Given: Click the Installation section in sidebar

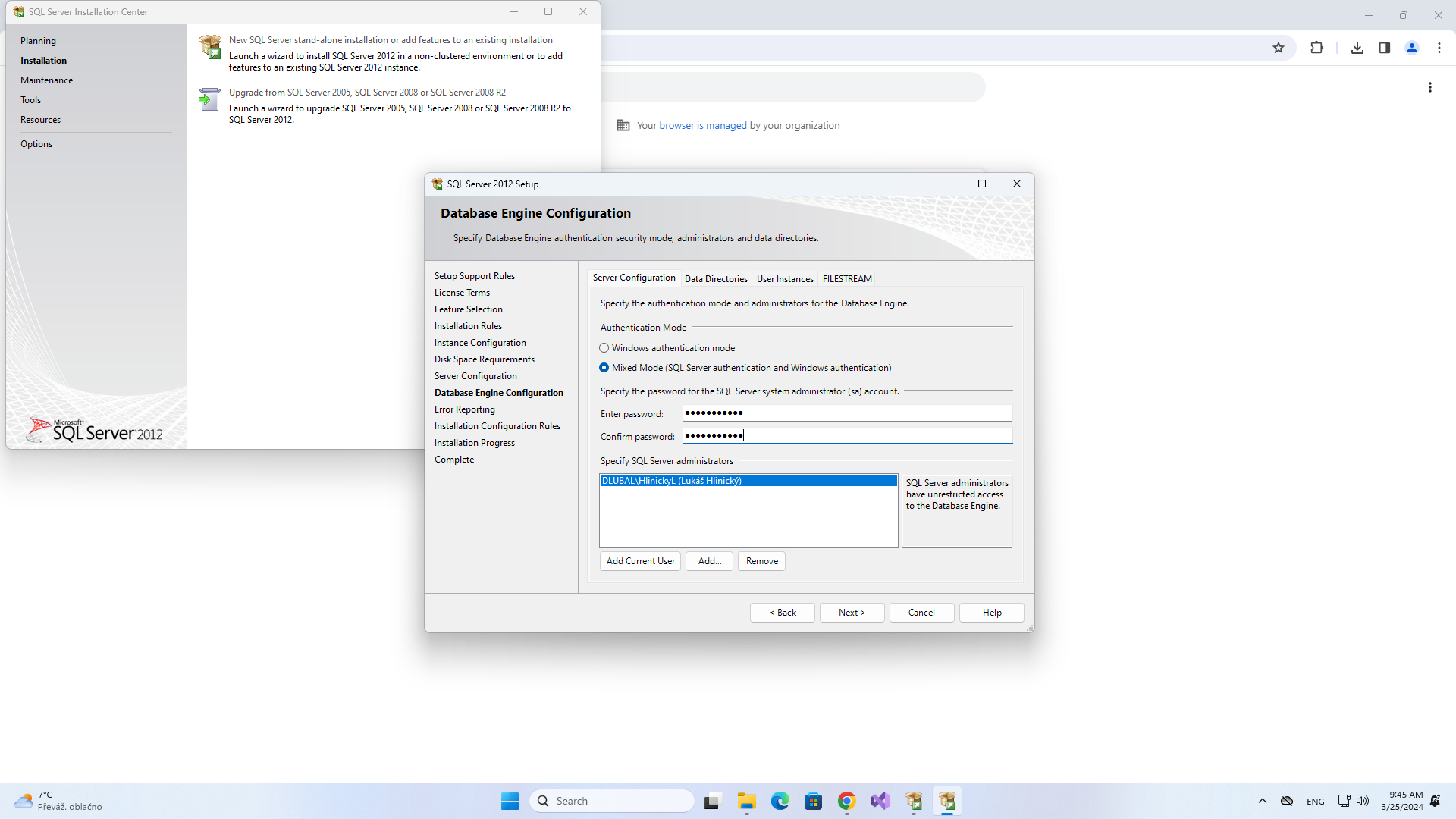Looking at the screenshot, I should tap(43, 60).
